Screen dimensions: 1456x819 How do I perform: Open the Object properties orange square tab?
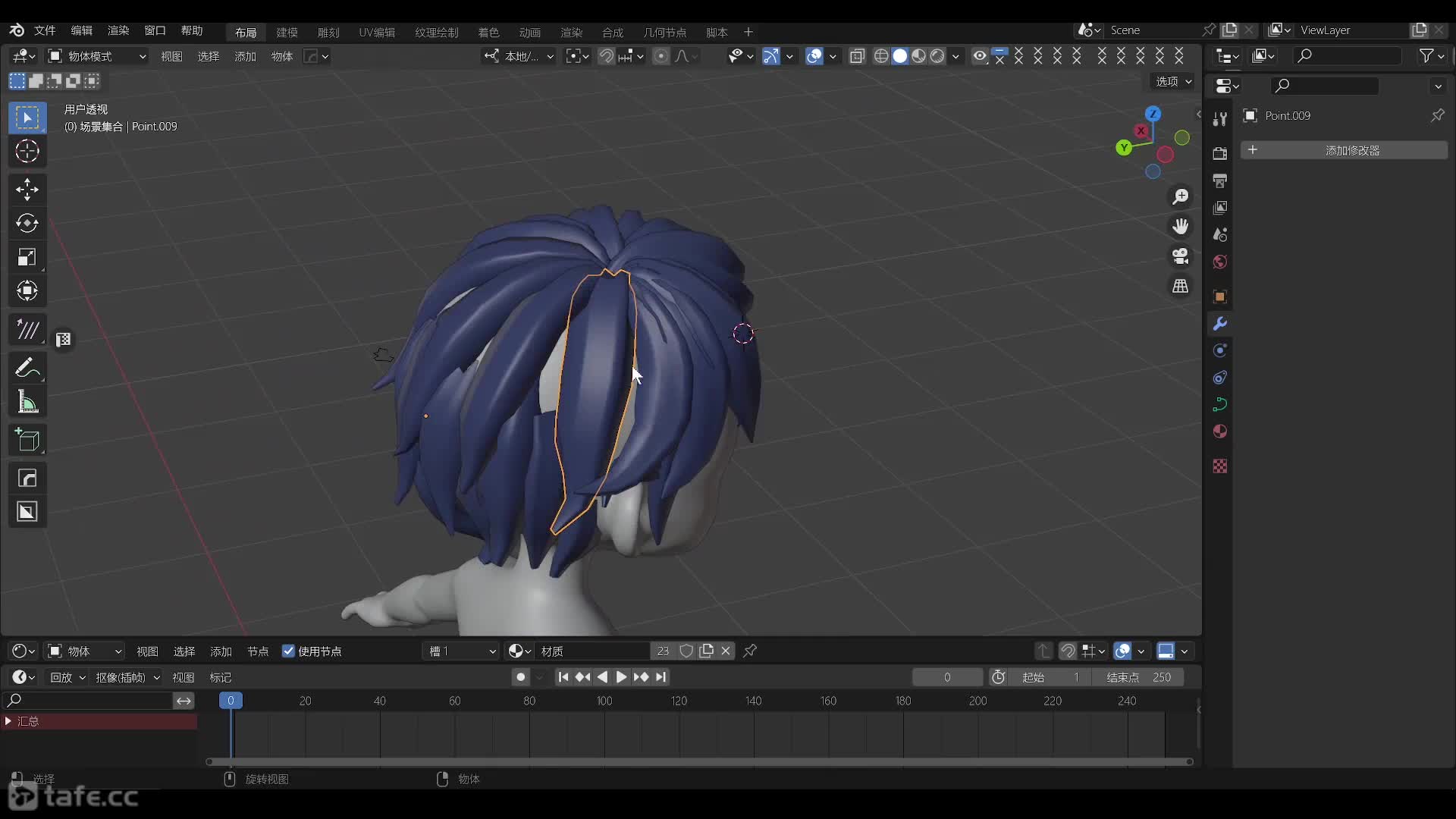coord(1219,297)
